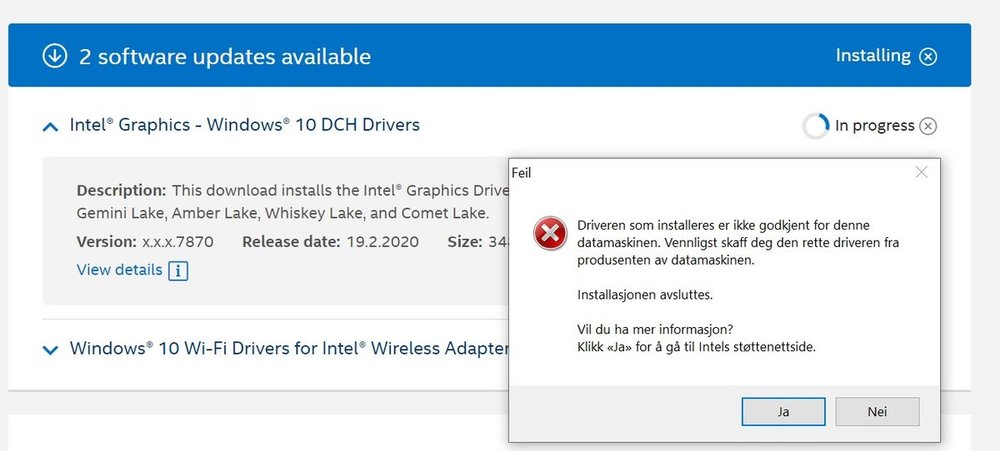Click the In progress label
1000x451 pixels.
coord(874,126)
